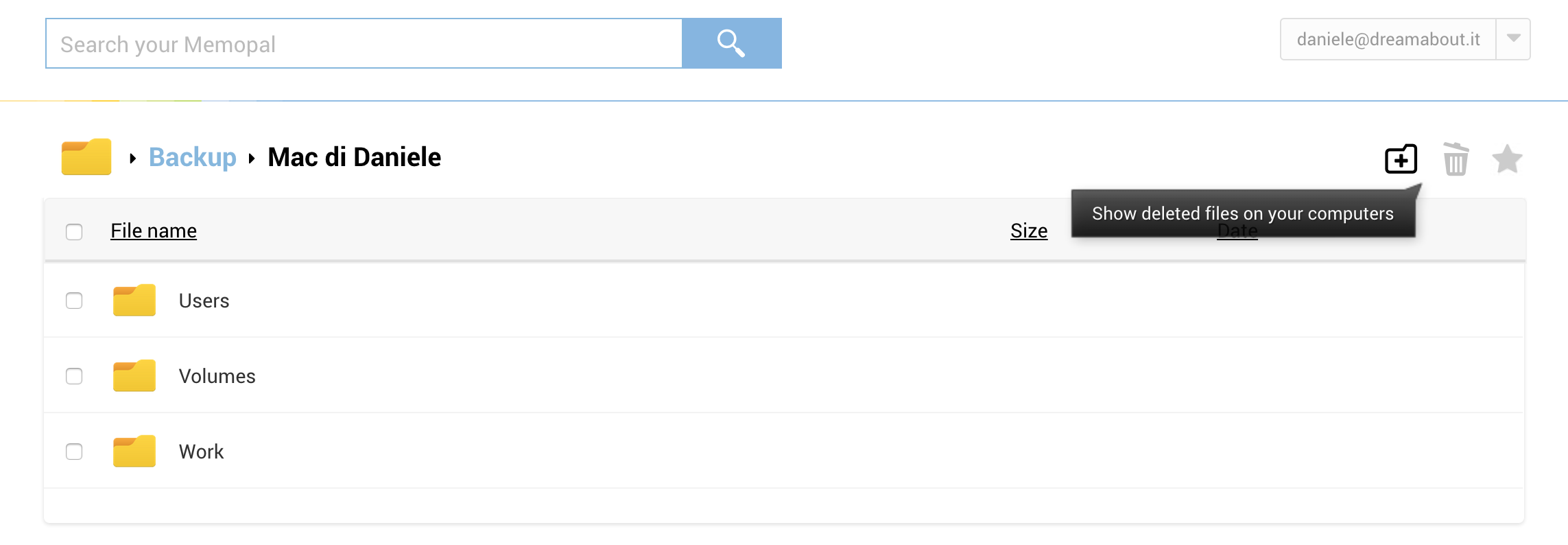
Task: Click the daniele@dreamabout.it account button
Action: [x=1388, y=39]
